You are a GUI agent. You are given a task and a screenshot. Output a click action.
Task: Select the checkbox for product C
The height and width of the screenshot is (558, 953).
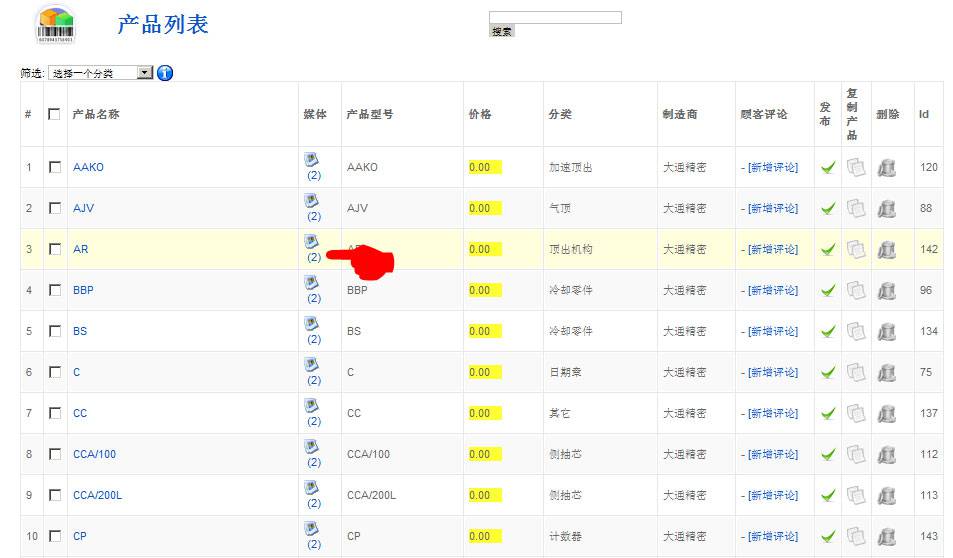point(55,372)
